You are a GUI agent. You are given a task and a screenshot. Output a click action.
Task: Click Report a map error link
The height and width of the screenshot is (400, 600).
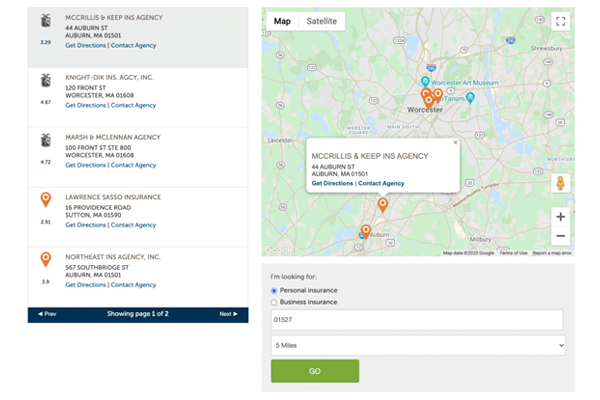(552, 253)
